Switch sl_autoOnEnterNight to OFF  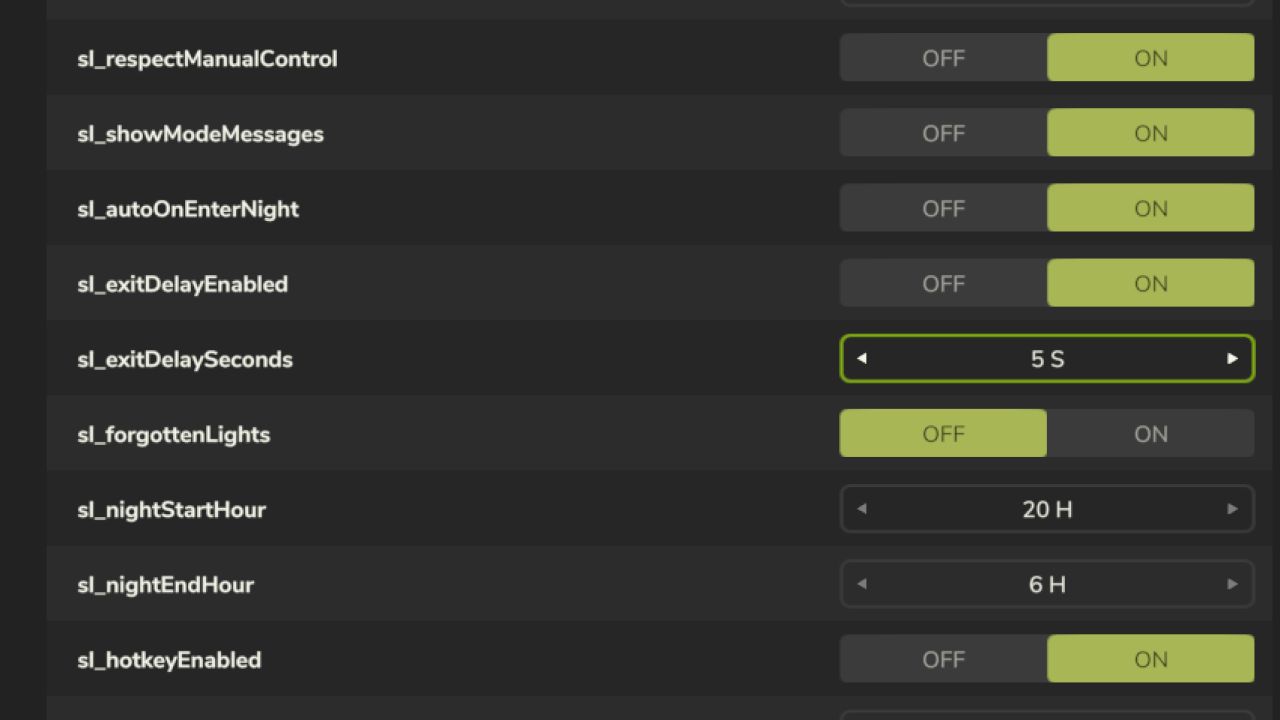pos(943,208)
